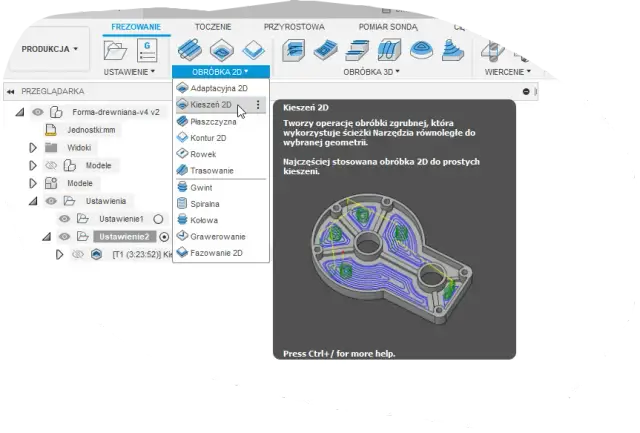
Task: Expand the Modele node without an eye icon
Action: tap(33, 183)
